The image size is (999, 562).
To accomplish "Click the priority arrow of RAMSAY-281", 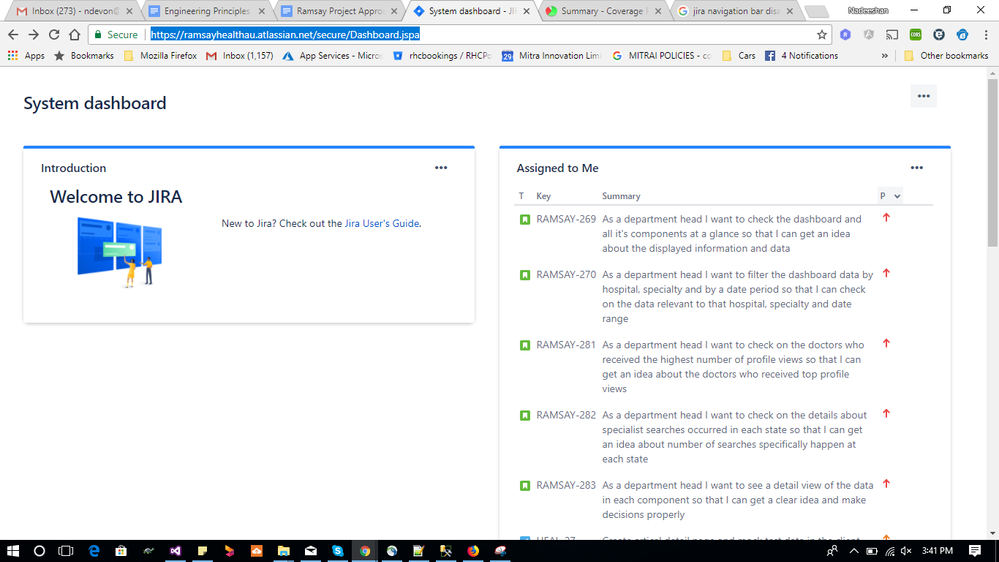I will tap(886, 343).
